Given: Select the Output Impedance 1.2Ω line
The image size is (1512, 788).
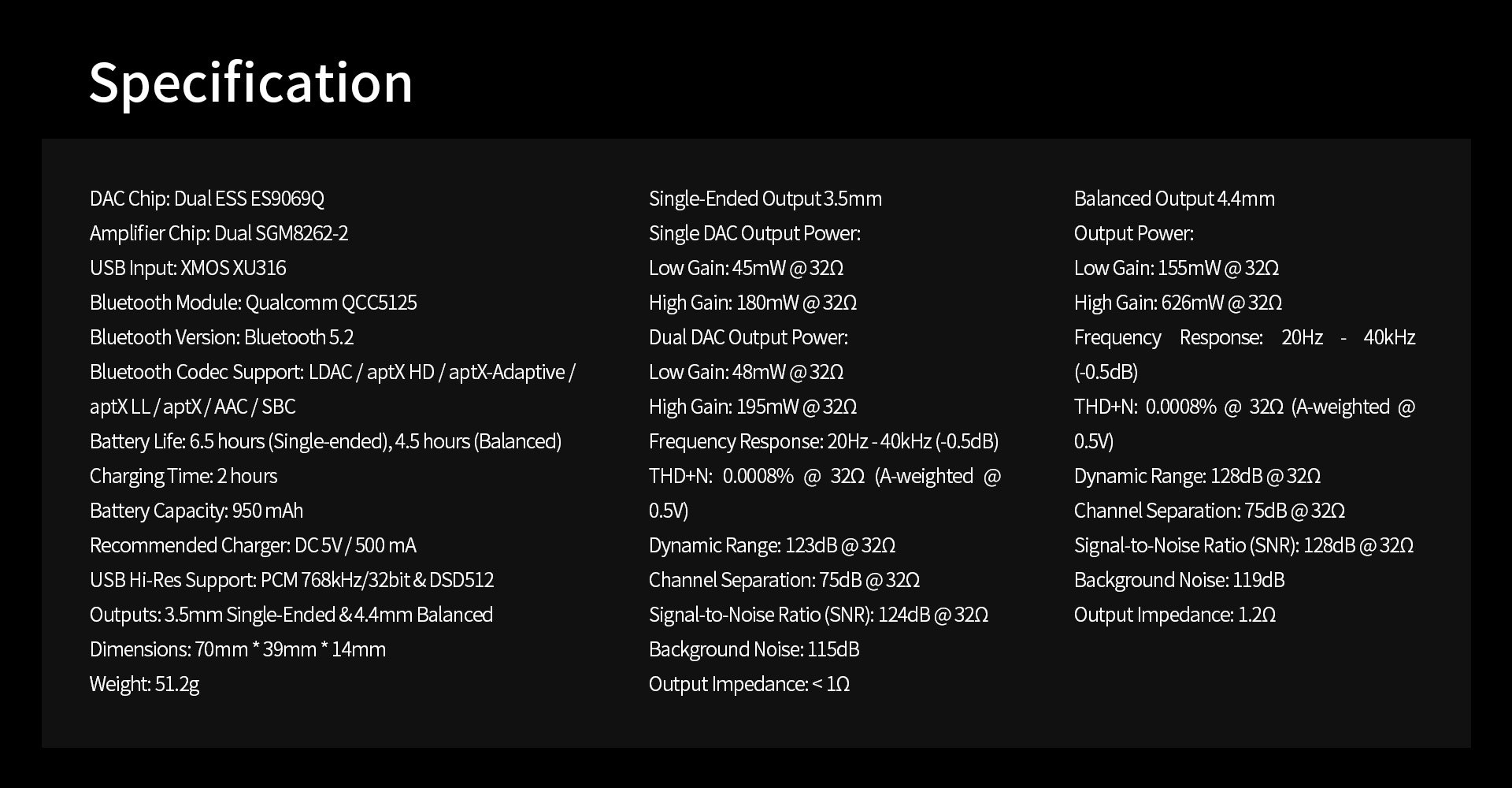Looking at the screenshot, I should tap(1174, 615).
